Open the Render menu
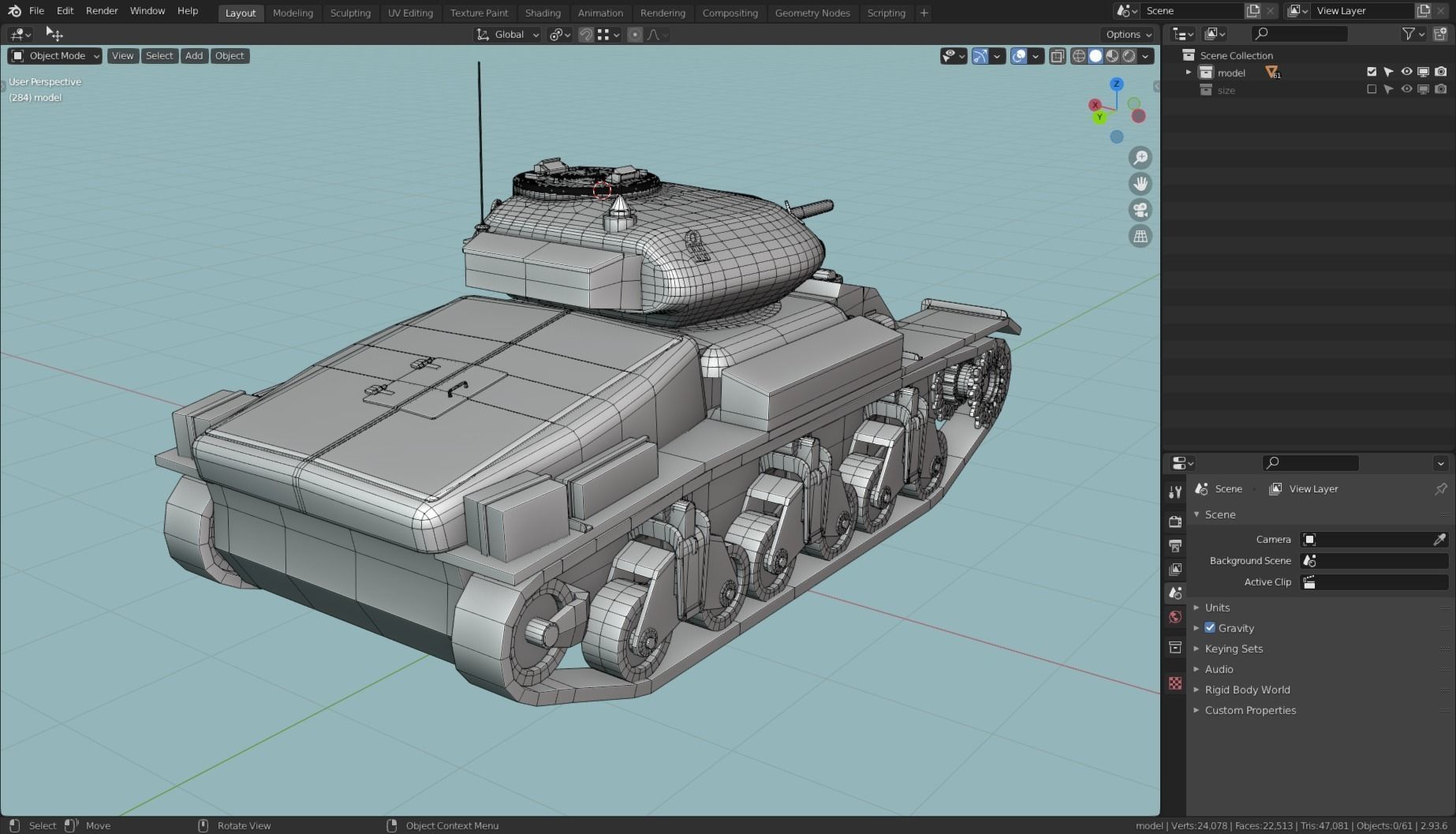Screen dimensions: 1456x834 102,11
